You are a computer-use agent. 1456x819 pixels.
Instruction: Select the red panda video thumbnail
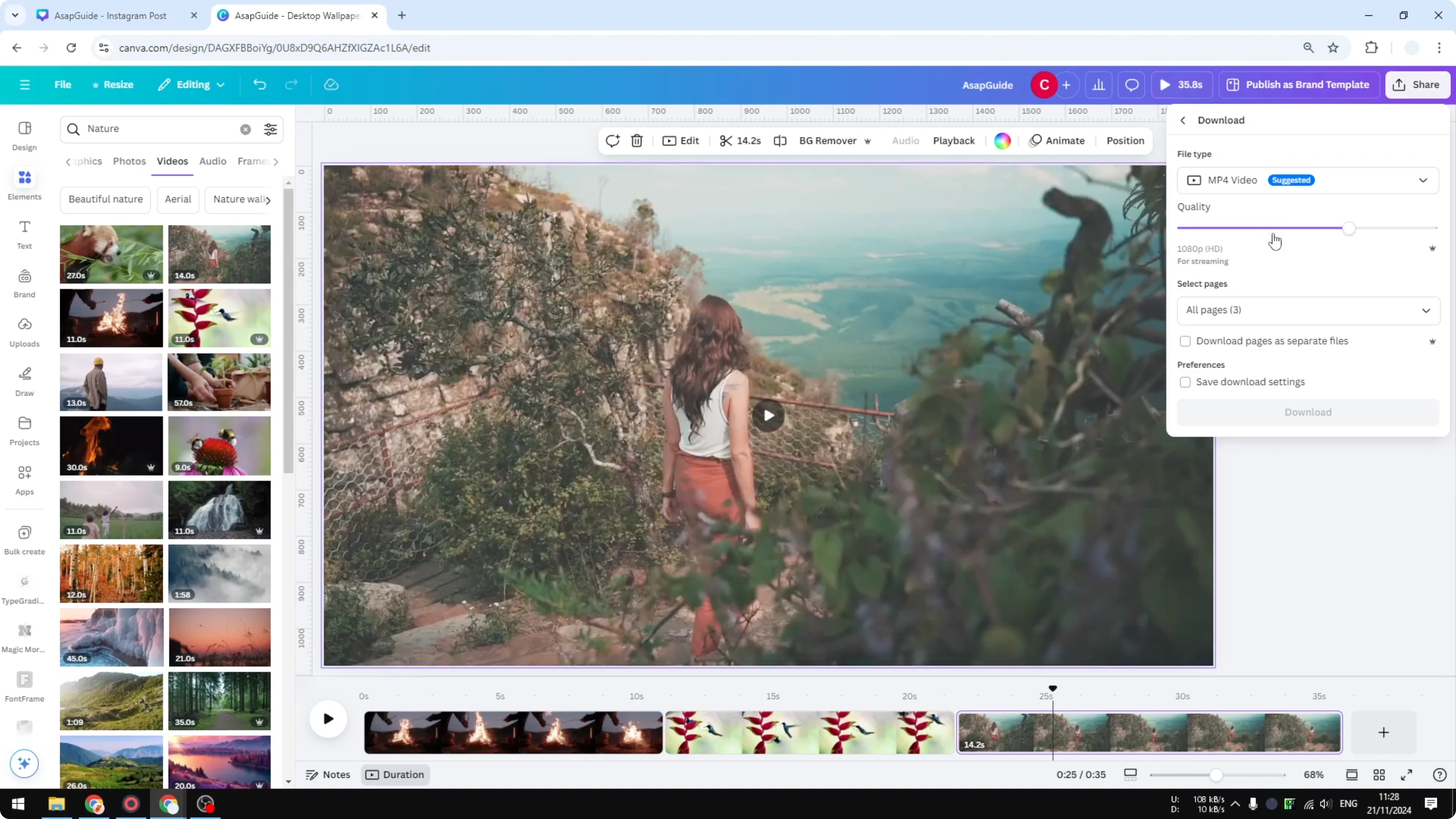[x=111, y=254]
